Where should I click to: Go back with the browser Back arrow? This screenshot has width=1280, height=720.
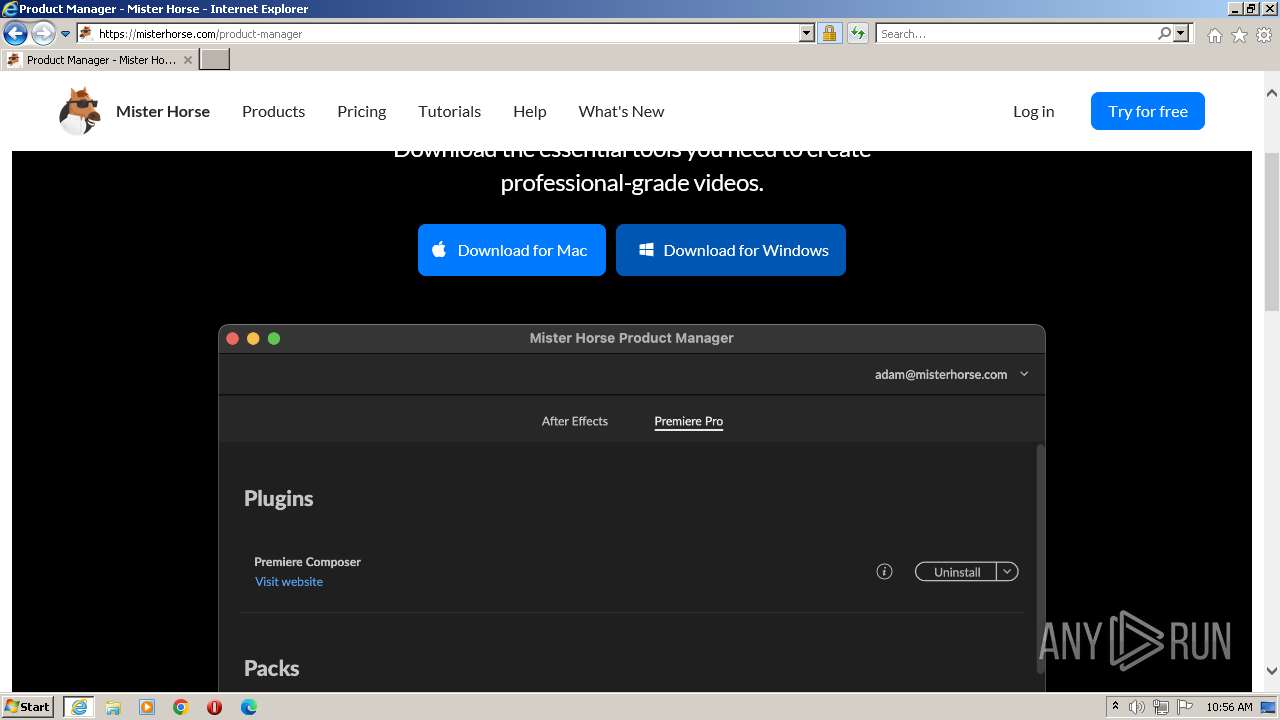(15, 34)
